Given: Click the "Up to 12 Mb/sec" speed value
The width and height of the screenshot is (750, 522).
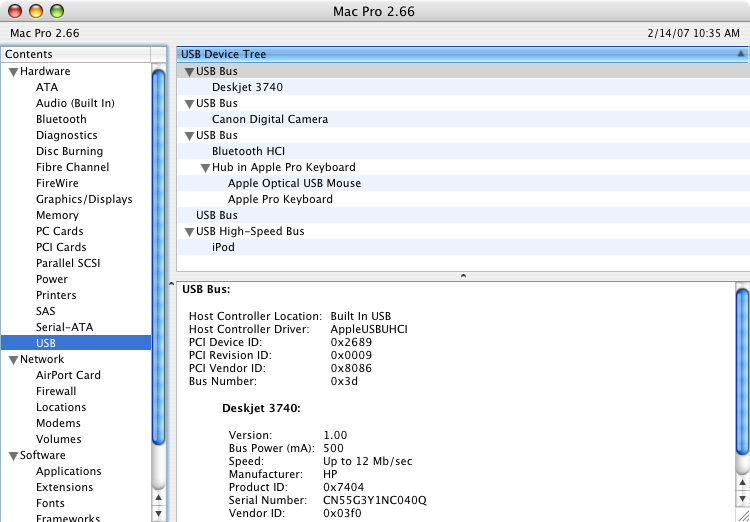Looking at the screenshot, I should [x=367, y=462].
